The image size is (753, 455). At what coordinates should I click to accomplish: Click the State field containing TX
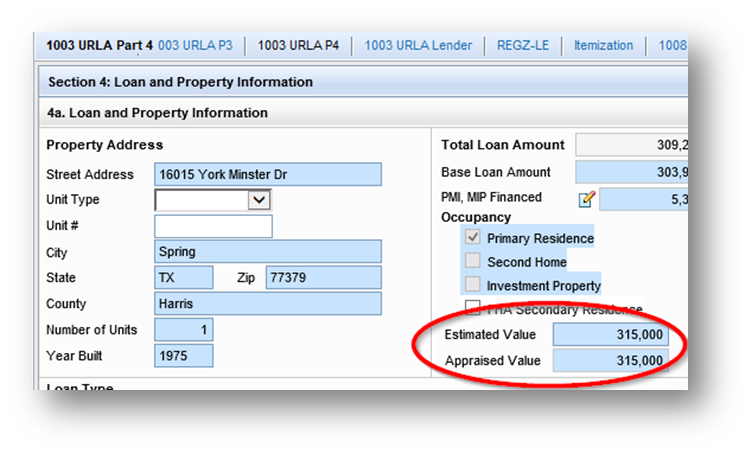coord(183,278)
